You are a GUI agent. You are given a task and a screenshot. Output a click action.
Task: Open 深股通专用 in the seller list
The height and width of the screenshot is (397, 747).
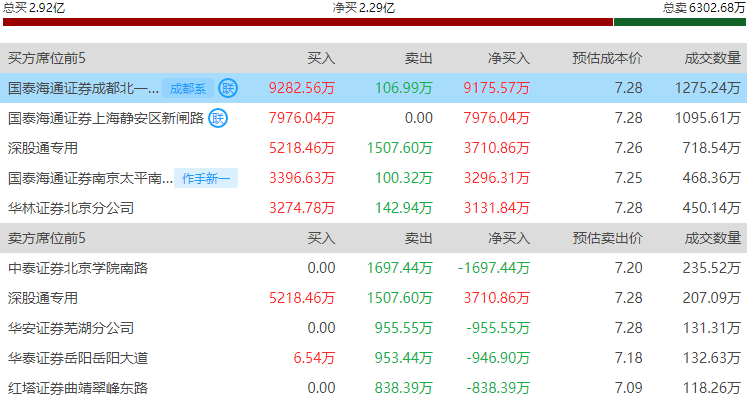pos(42,298)
